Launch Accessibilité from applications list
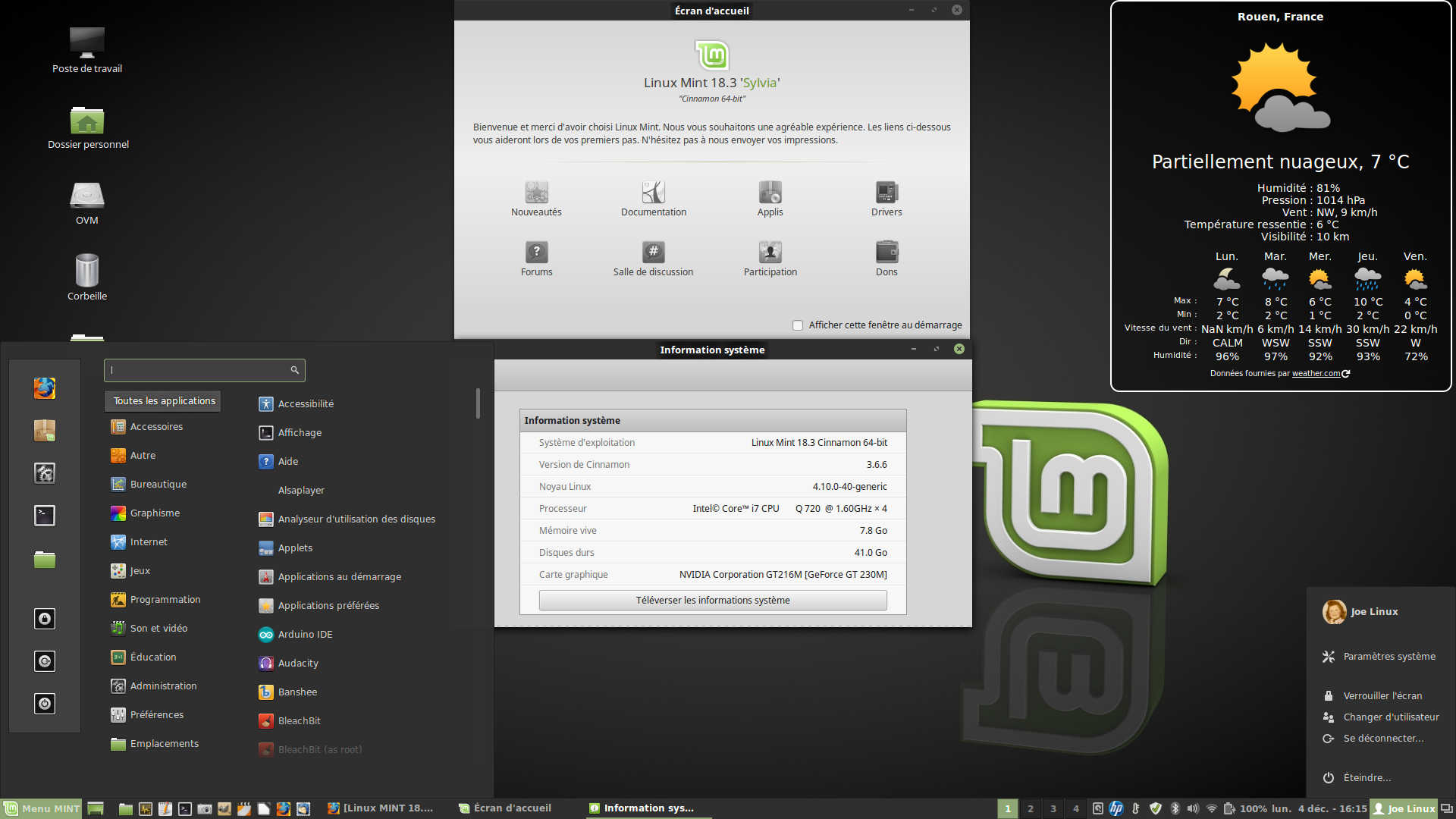The height and width of the screenshot is (819, 1456). 297,404
